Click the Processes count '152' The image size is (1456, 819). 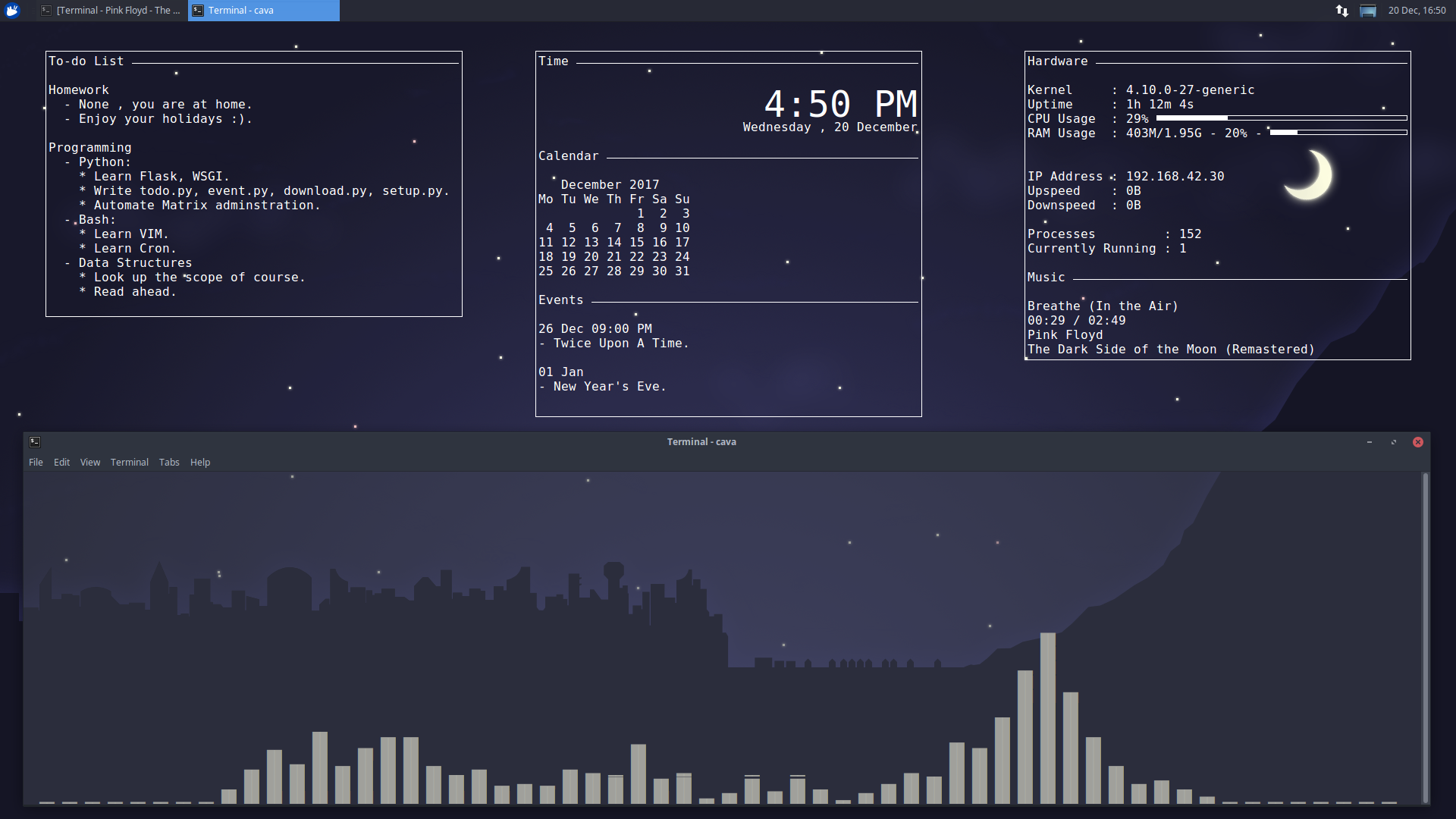click(x=1190, y=234)
